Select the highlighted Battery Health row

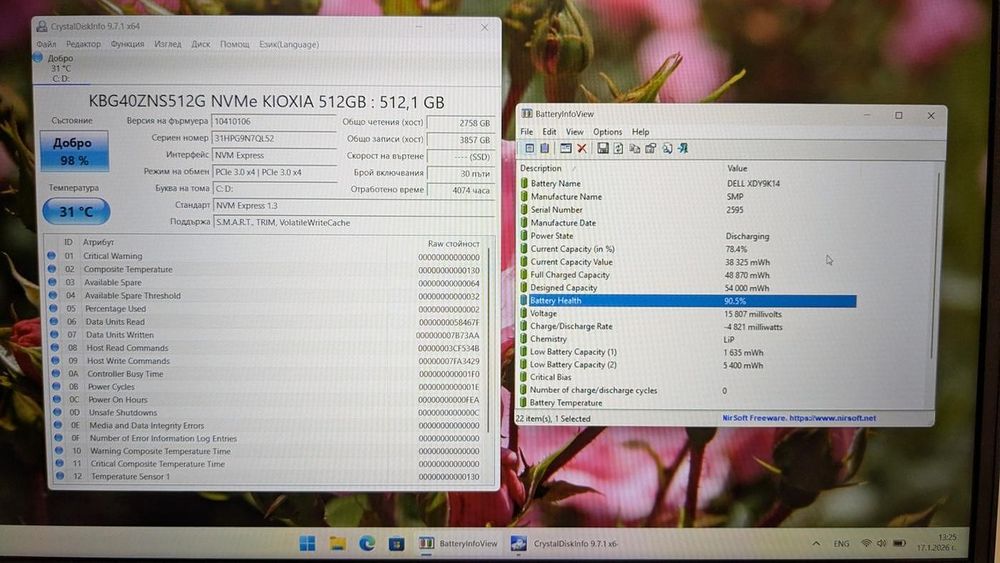688,300
